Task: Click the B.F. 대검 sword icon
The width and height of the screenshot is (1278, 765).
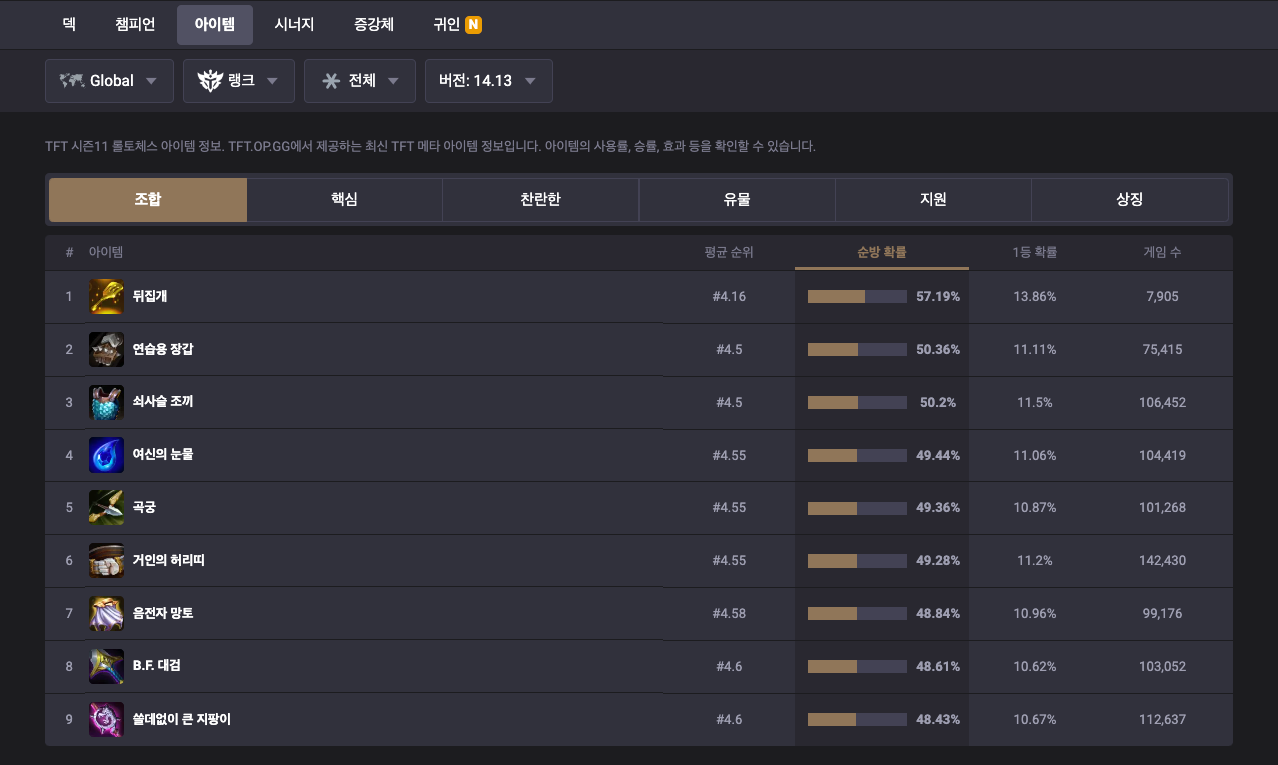Action: click(106, 667)
